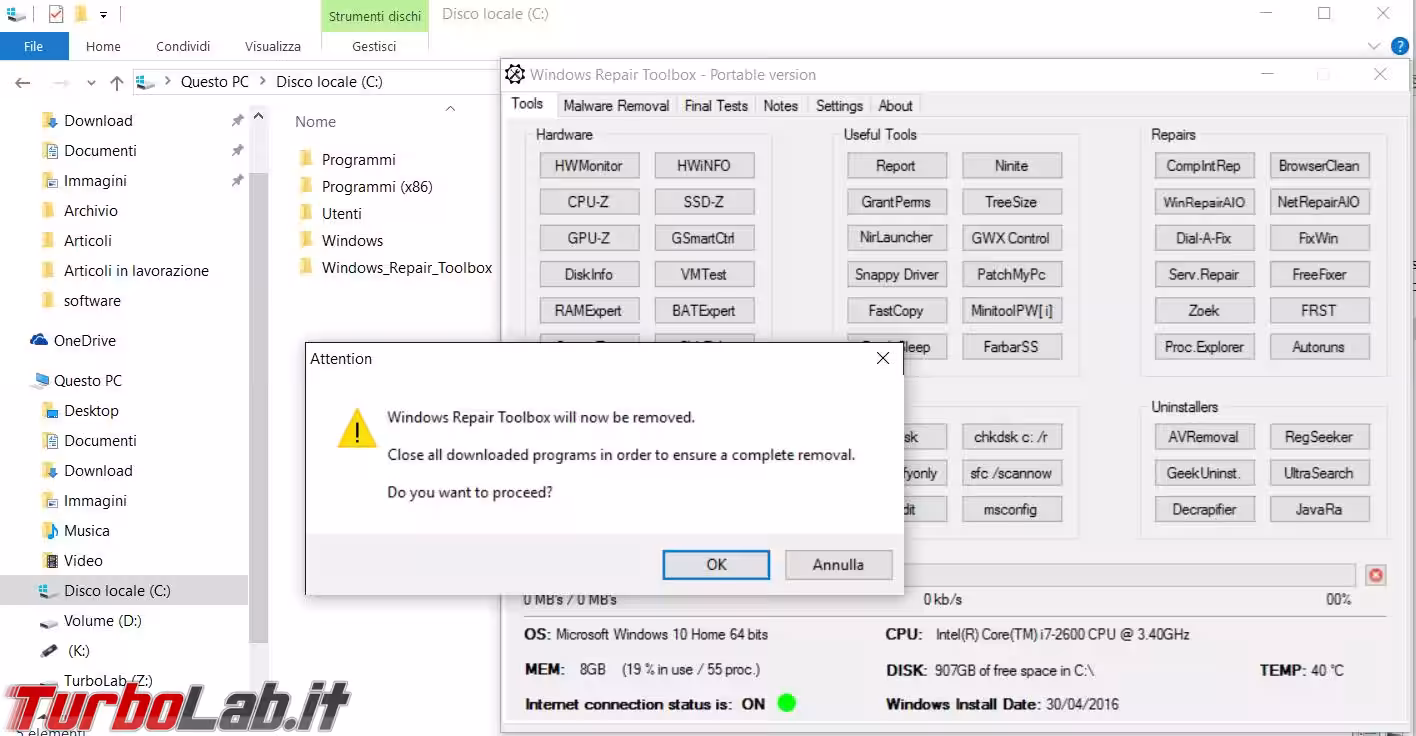Open the Windows_Repair_Toolbox folder
This screenshot has height=736, width=1416.
(x=406, y=268)
